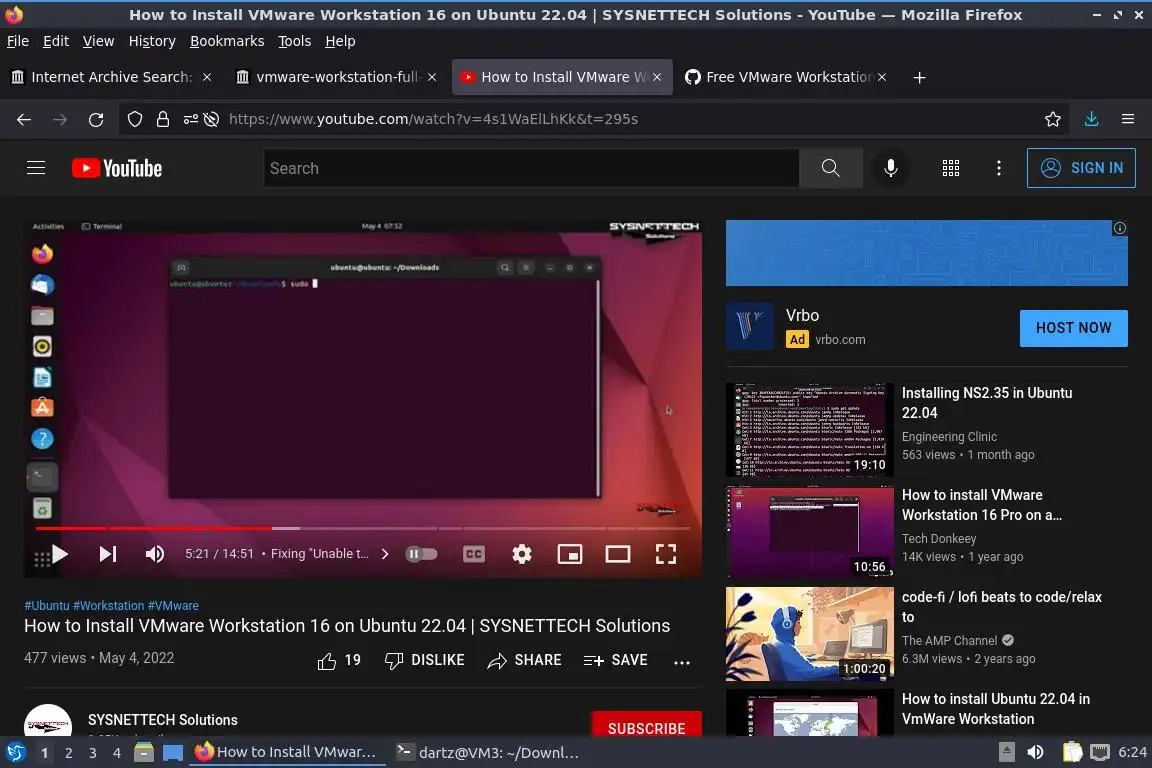1152x768 pixels.
Task: Open ad info icon on banner
Action: (1120, 229)
